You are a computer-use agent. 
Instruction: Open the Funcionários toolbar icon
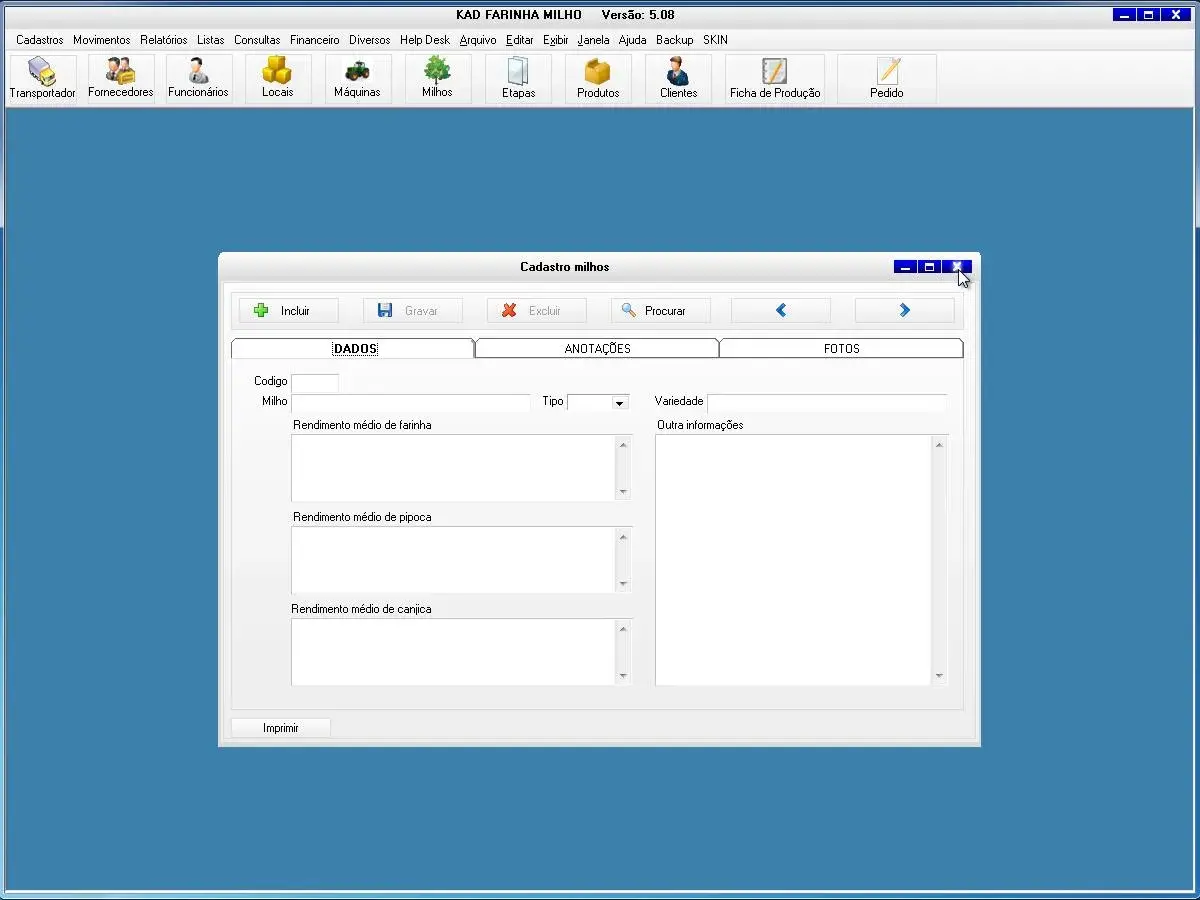point(198,79)
